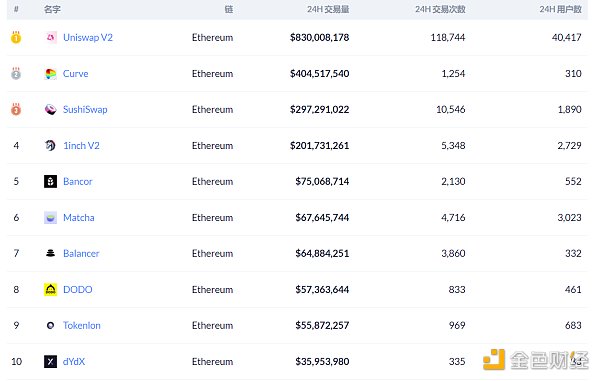Open the Uniswap V2 link

(x=88, y=37)
